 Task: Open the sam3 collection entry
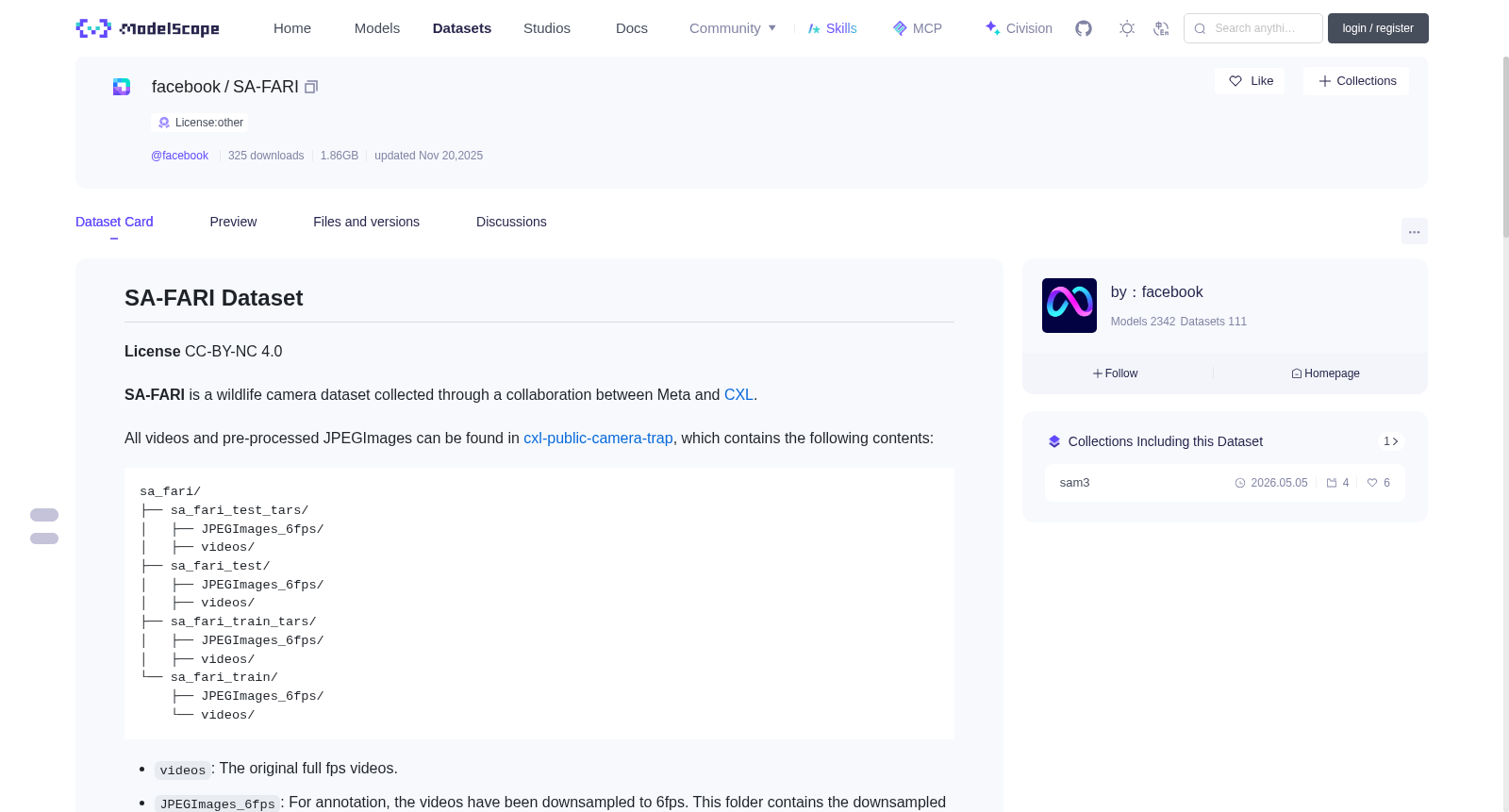pyautogui.click(x=1224, y=483)
